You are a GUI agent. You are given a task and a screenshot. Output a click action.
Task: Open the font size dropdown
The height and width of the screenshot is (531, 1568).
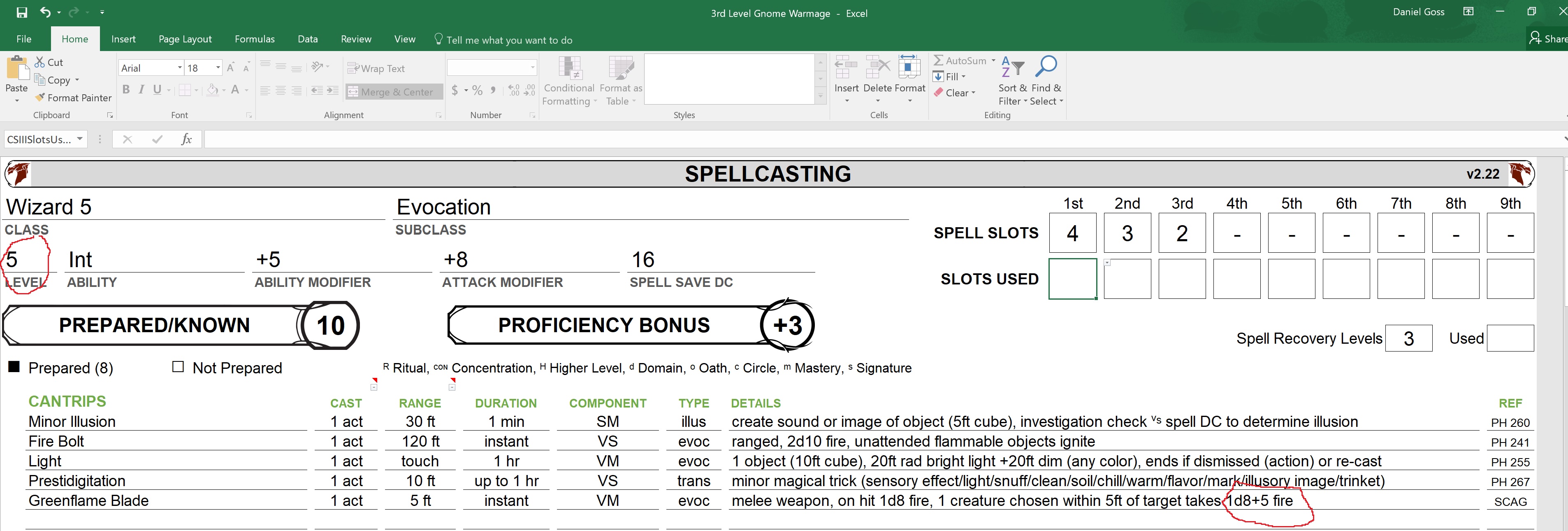click(x=216, y=68)
